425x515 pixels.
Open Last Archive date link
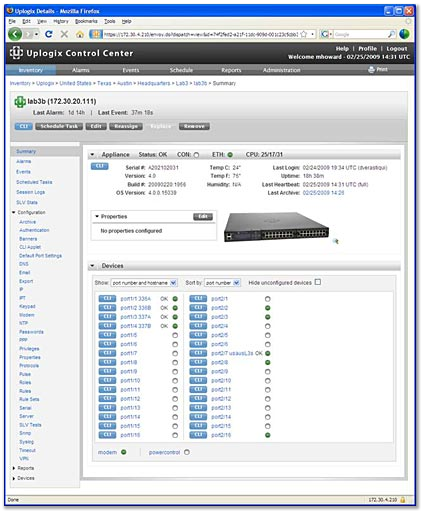[x=323, y=193]
